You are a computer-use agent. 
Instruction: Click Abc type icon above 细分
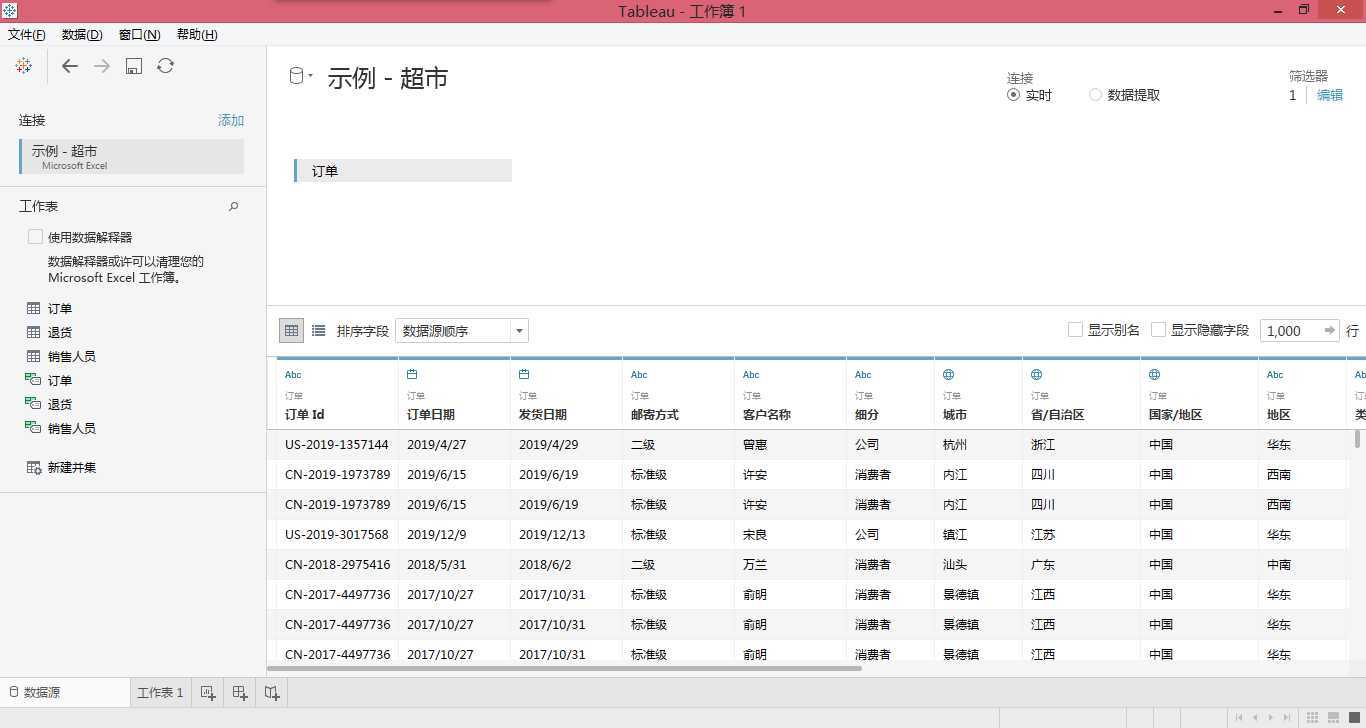pyautogui.click(x=863, y=375)
